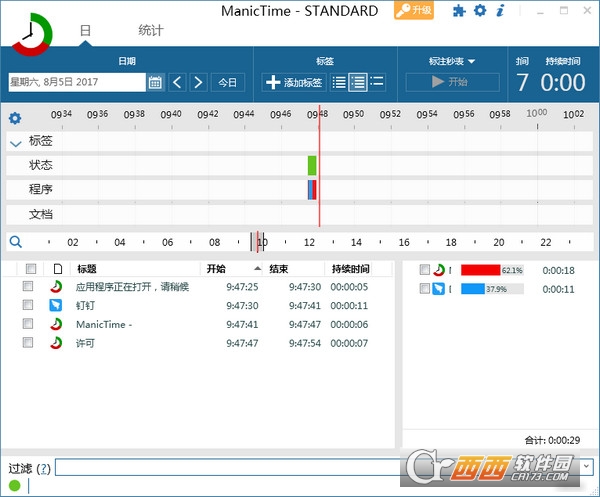Click the green tracking status indicator

click(15, 485)
